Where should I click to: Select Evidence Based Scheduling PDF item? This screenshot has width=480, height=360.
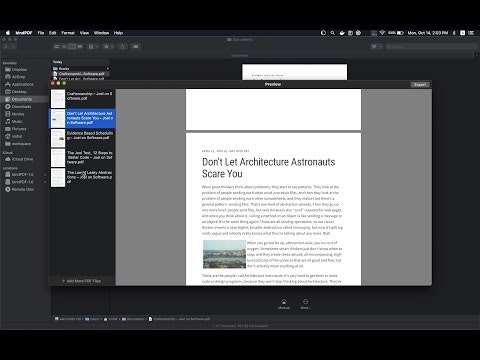pyautogui.click(x=82, y=138)
